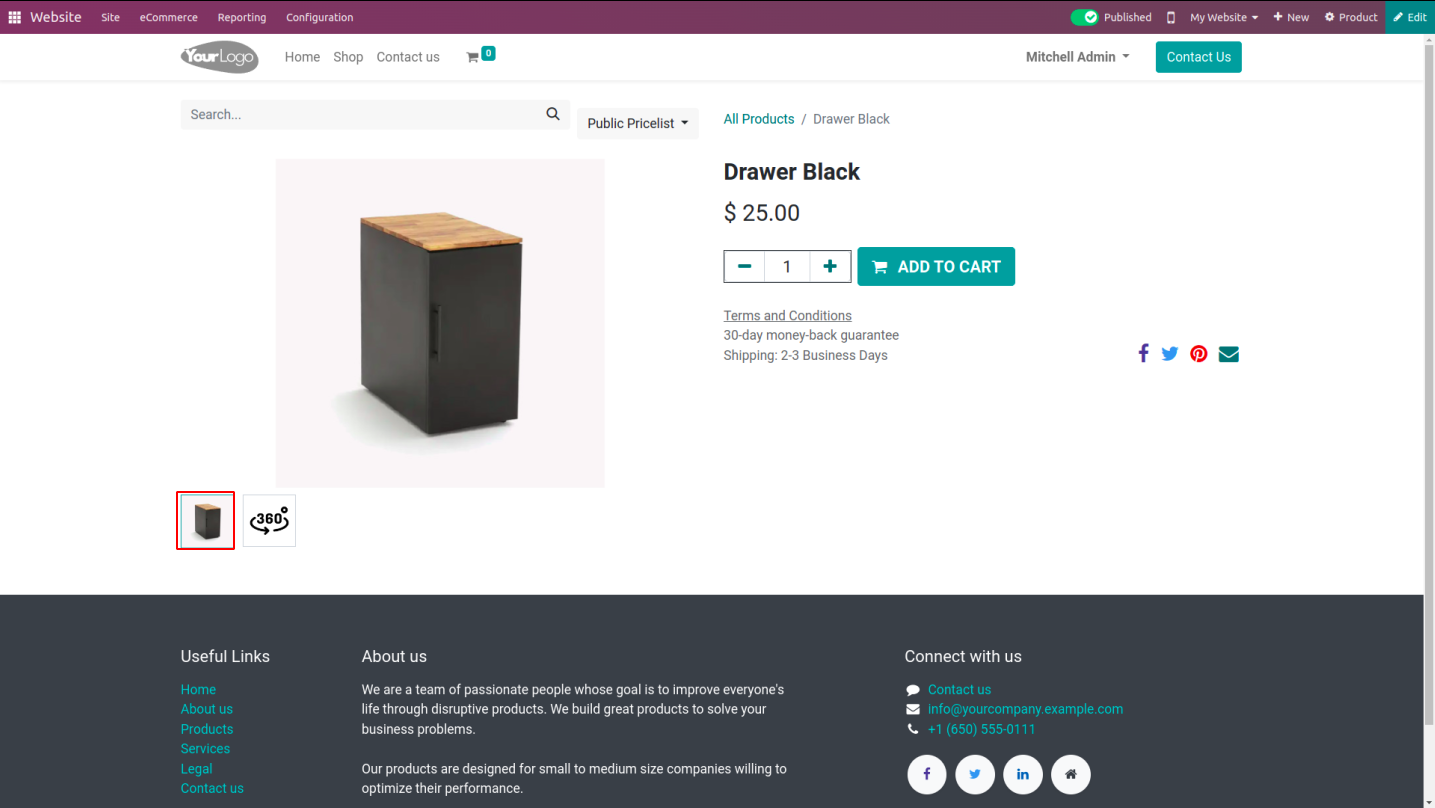Toggle mobile preview icon
Image resolution: width=1435 pixels, height=808 pixels.
click(x=1171, y=17)
